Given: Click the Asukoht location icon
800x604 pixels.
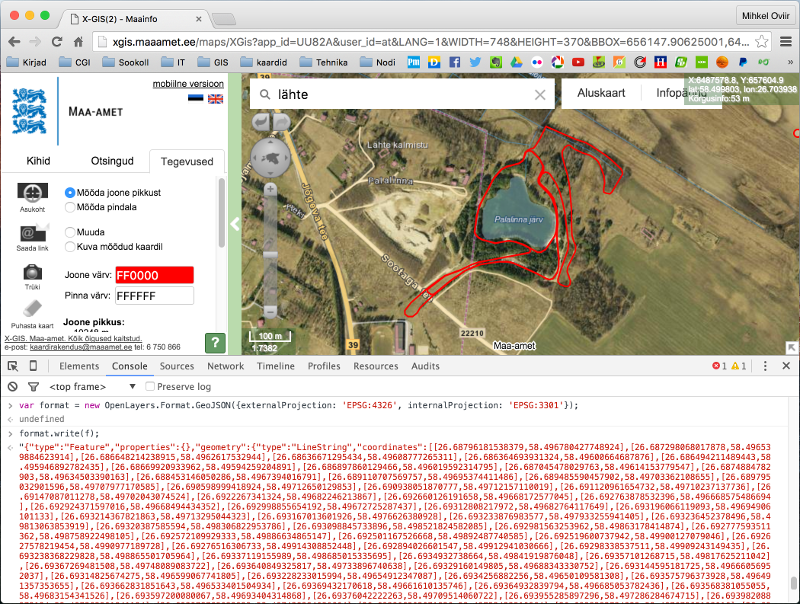Looking at the screenshot, I should 33,192.
